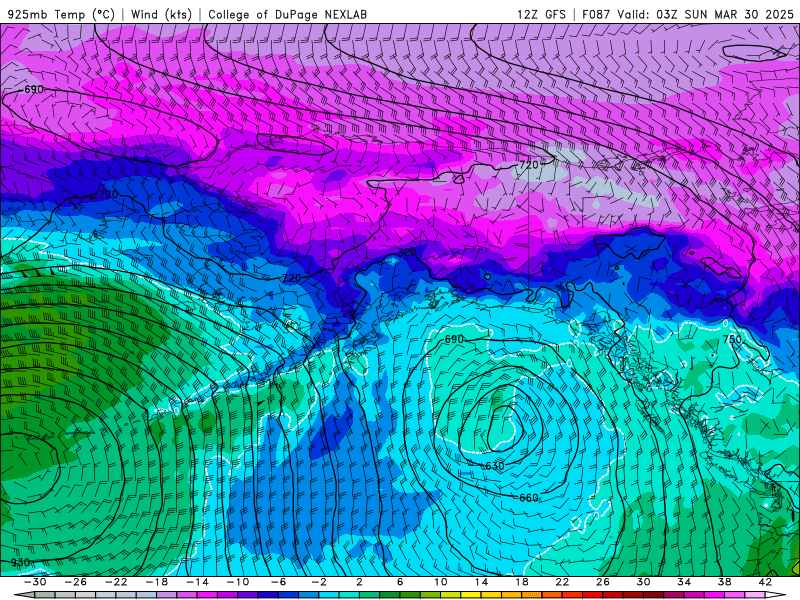The height and width of the screenshot is (600, 800).
Task: Click the 10 colorbar tick label
Action: 440,582
